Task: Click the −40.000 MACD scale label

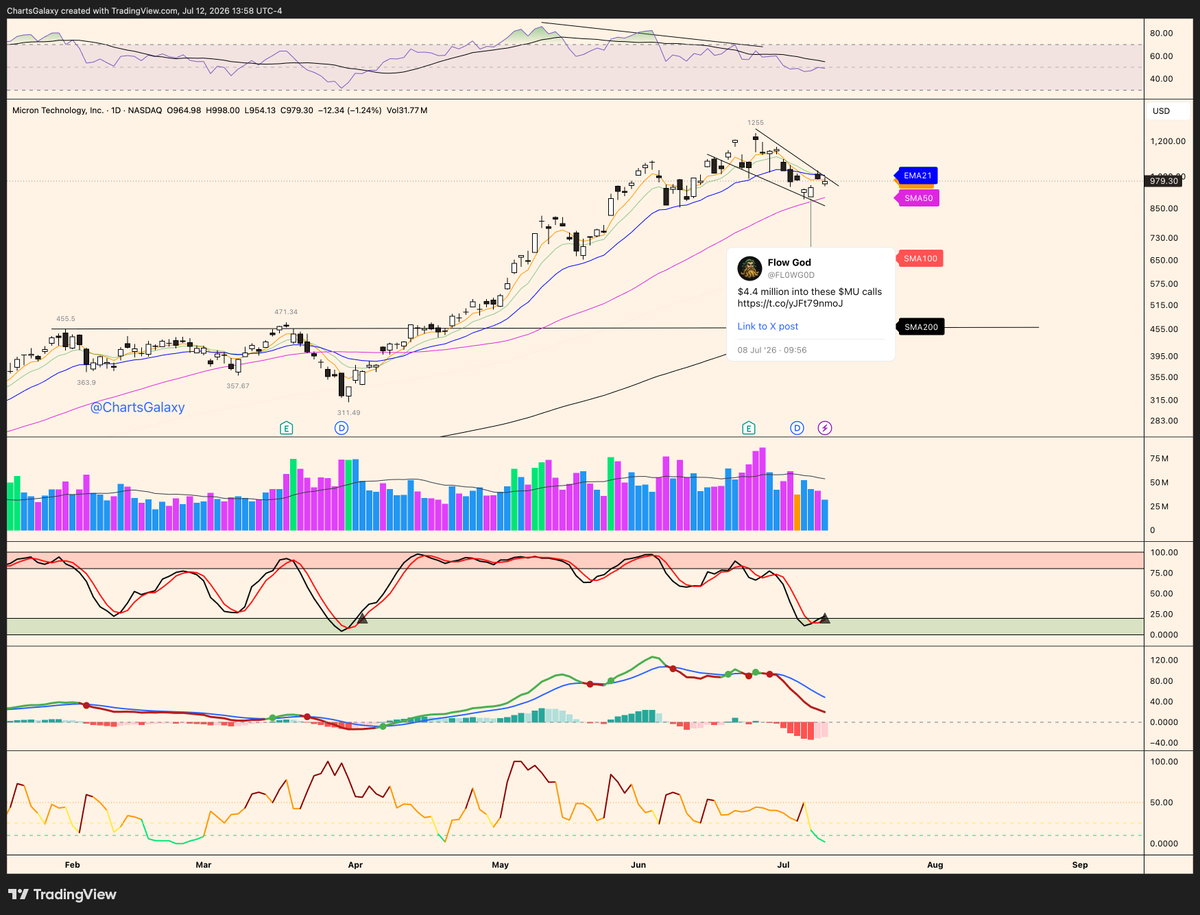Action: (1165, 743)
